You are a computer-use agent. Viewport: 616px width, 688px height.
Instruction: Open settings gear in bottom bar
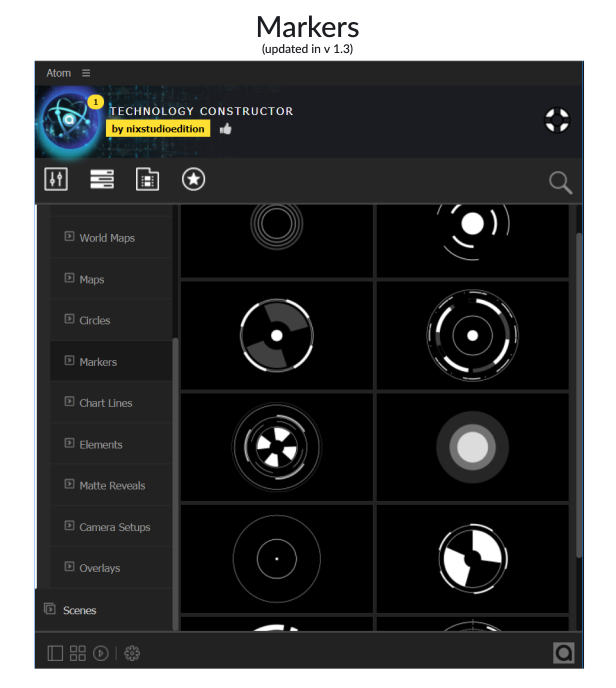(132, 653)
